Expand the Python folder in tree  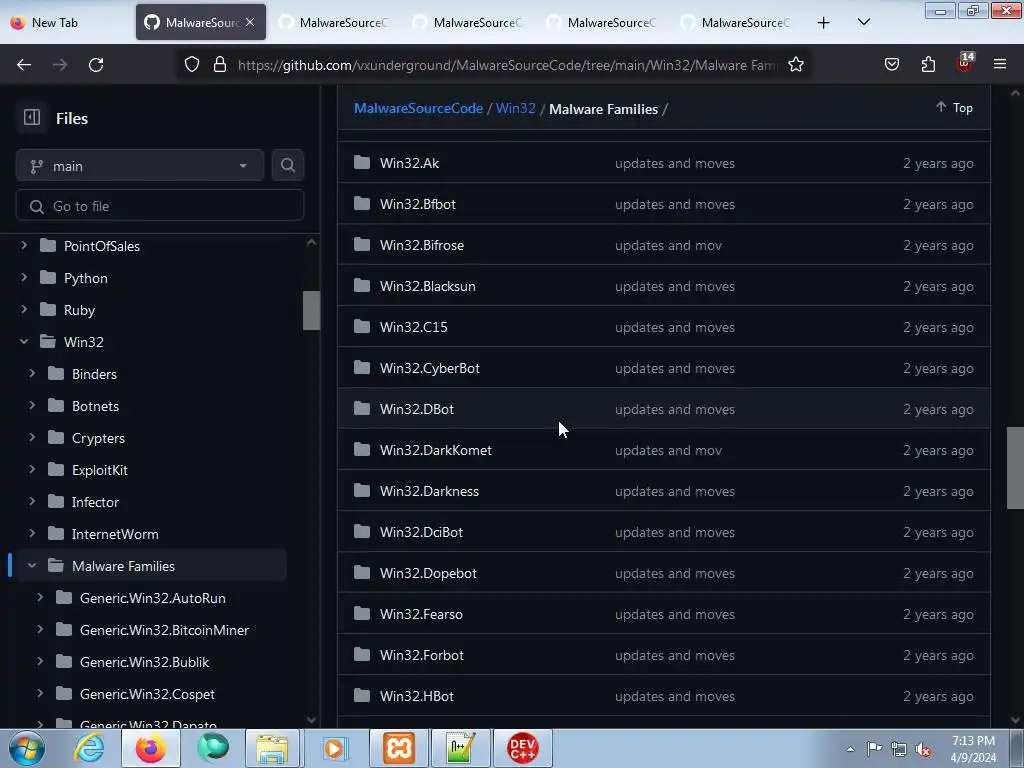click(x=24, y=278)
